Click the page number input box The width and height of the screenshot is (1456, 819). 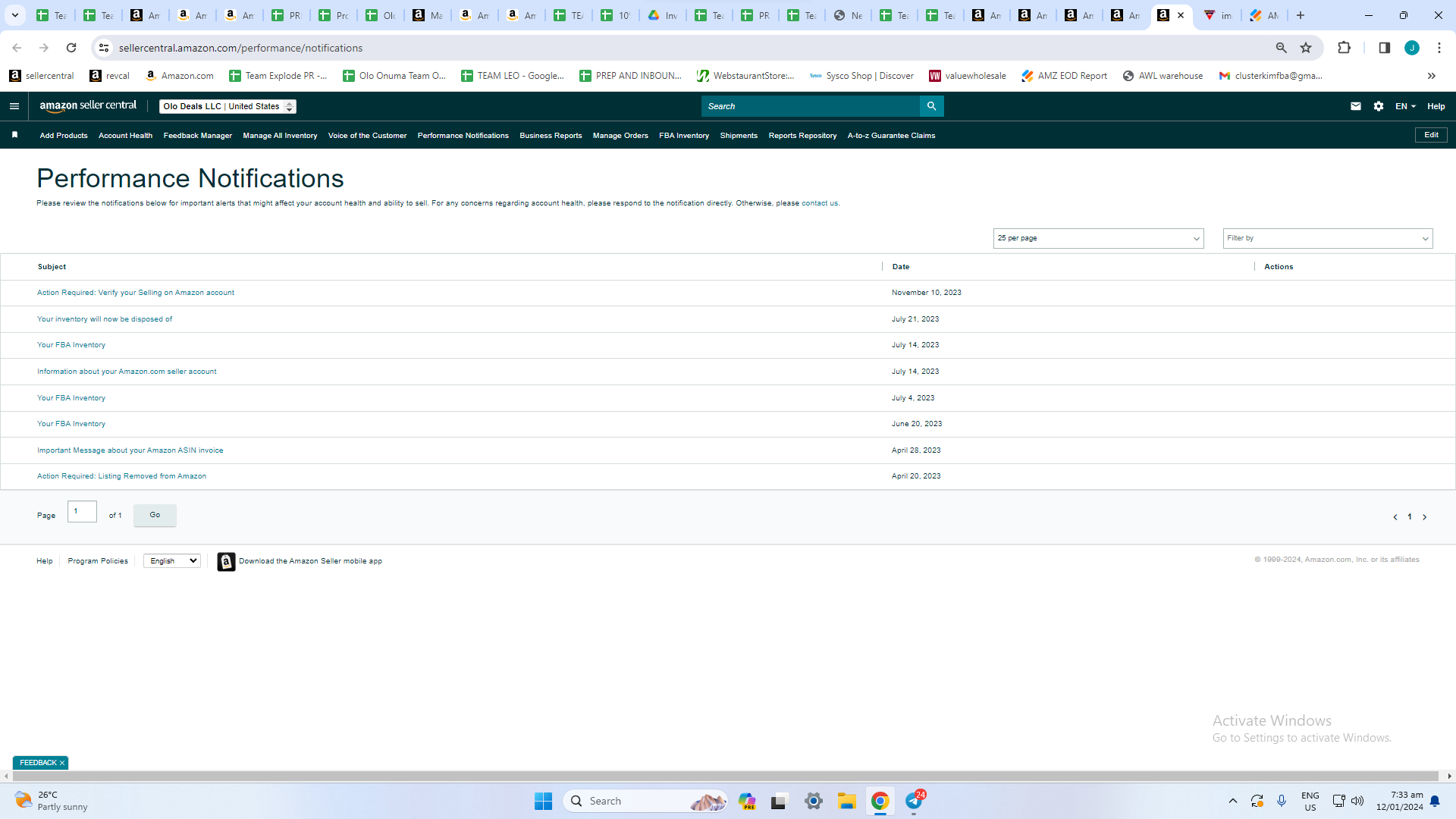(x=82, y=512)
